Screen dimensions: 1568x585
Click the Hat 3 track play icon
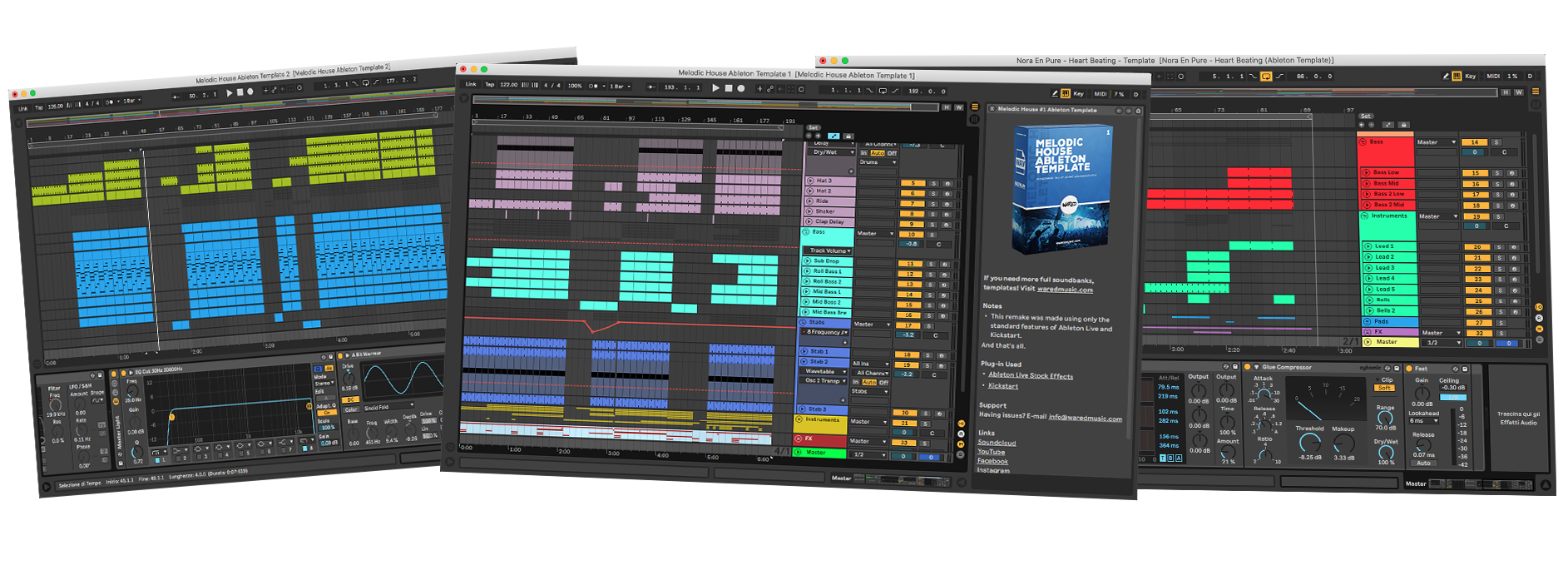[810, 181]
